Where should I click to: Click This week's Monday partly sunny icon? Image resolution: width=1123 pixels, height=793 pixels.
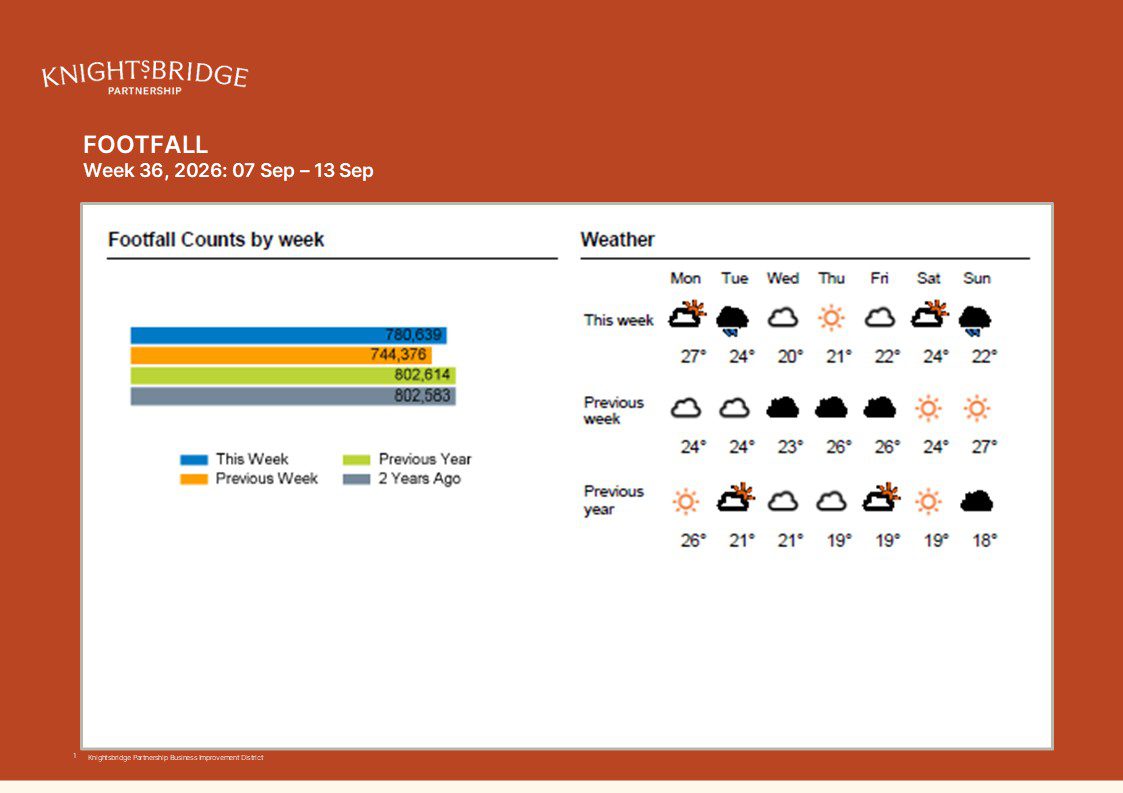(687, 315)
